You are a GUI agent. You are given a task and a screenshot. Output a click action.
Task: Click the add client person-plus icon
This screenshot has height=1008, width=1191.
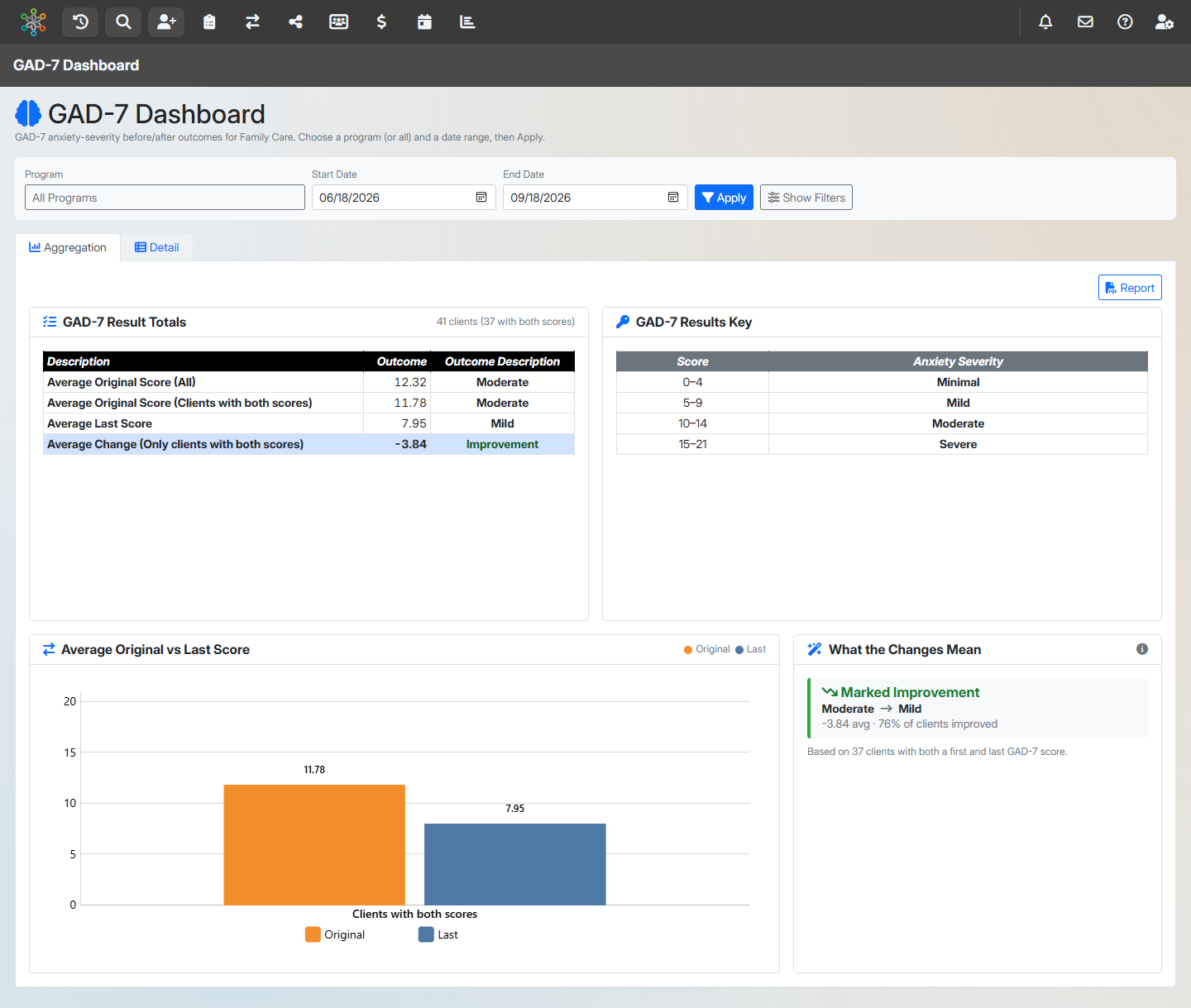click(x=166, y=22)
